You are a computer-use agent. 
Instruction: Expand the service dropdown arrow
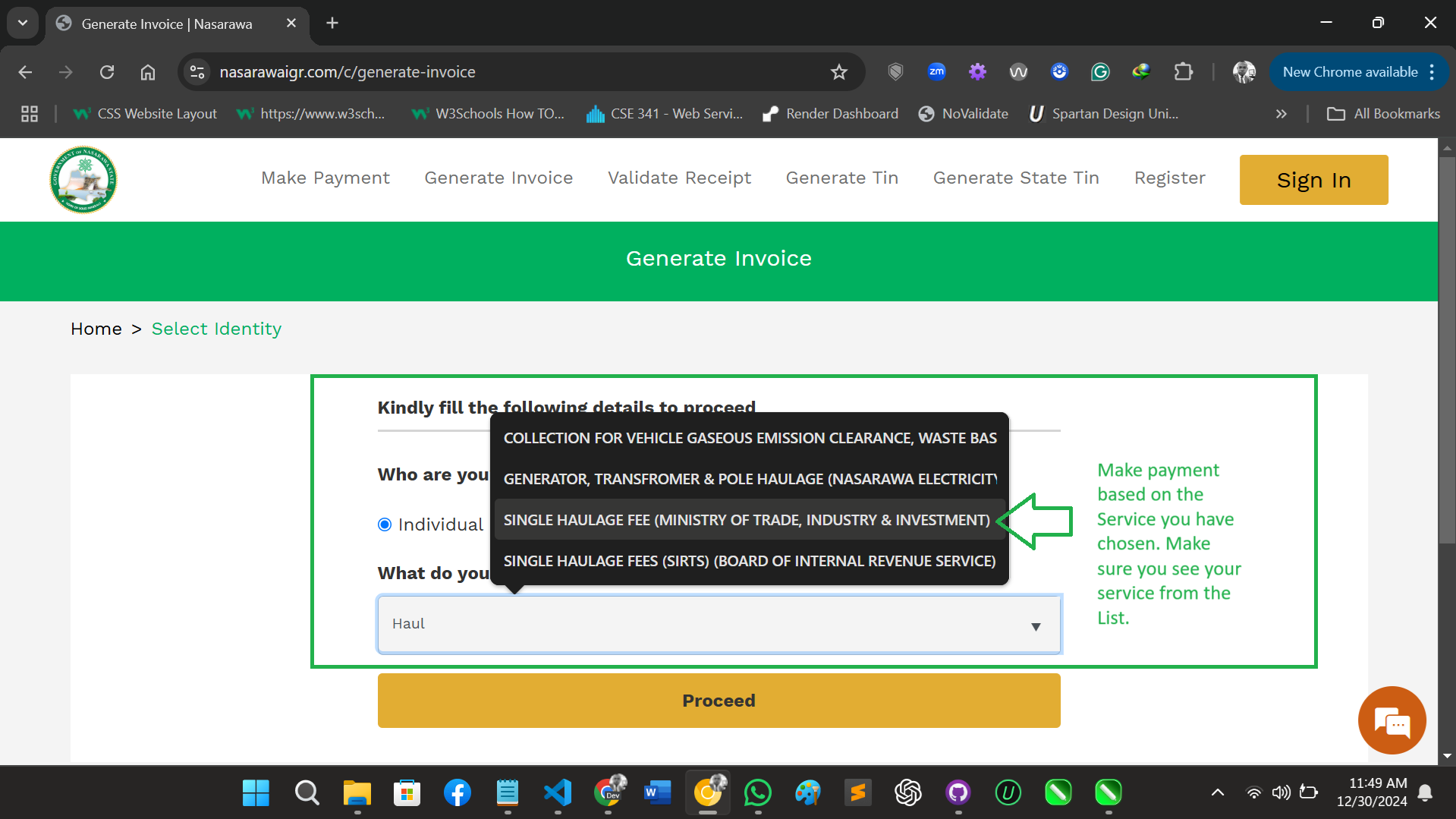point(1036,626)
